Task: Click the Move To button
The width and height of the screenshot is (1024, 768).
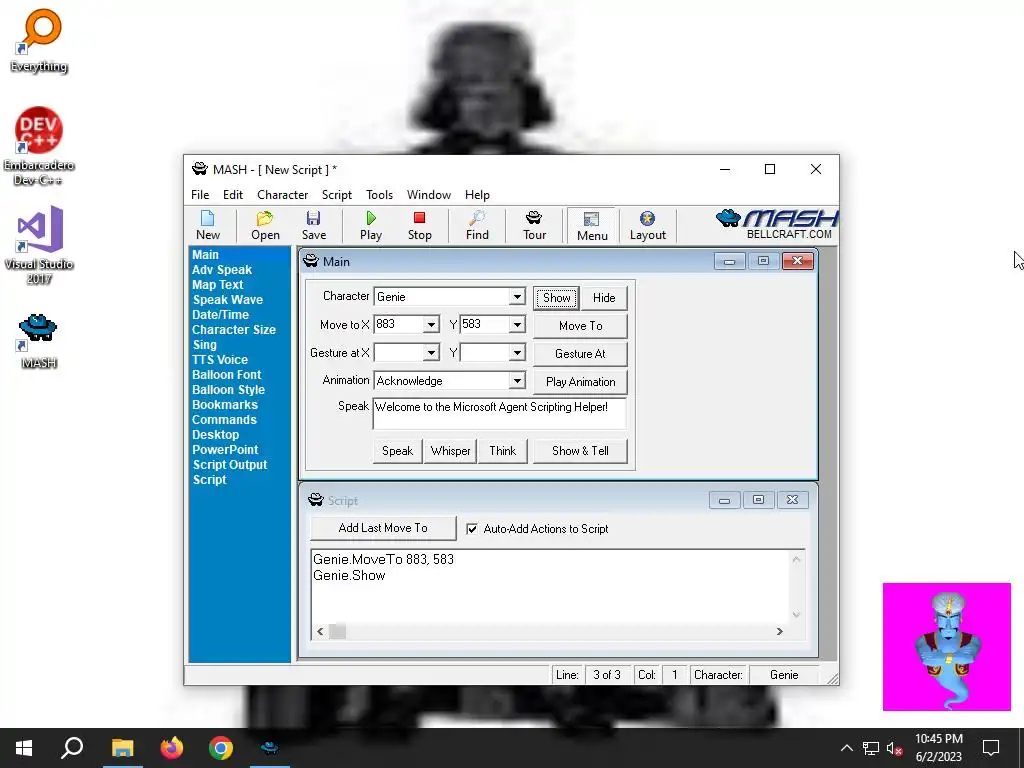Action: 580,326
